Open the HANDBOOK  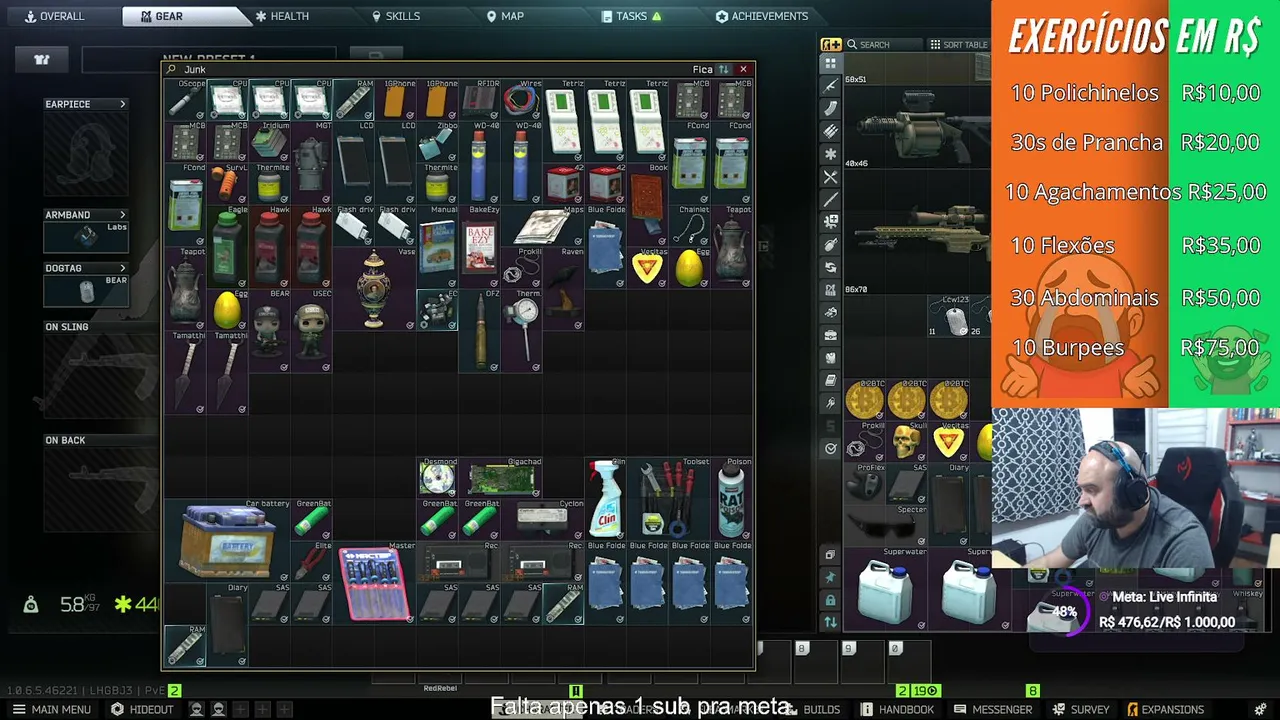pyautogui.click(x=897, y=709)
